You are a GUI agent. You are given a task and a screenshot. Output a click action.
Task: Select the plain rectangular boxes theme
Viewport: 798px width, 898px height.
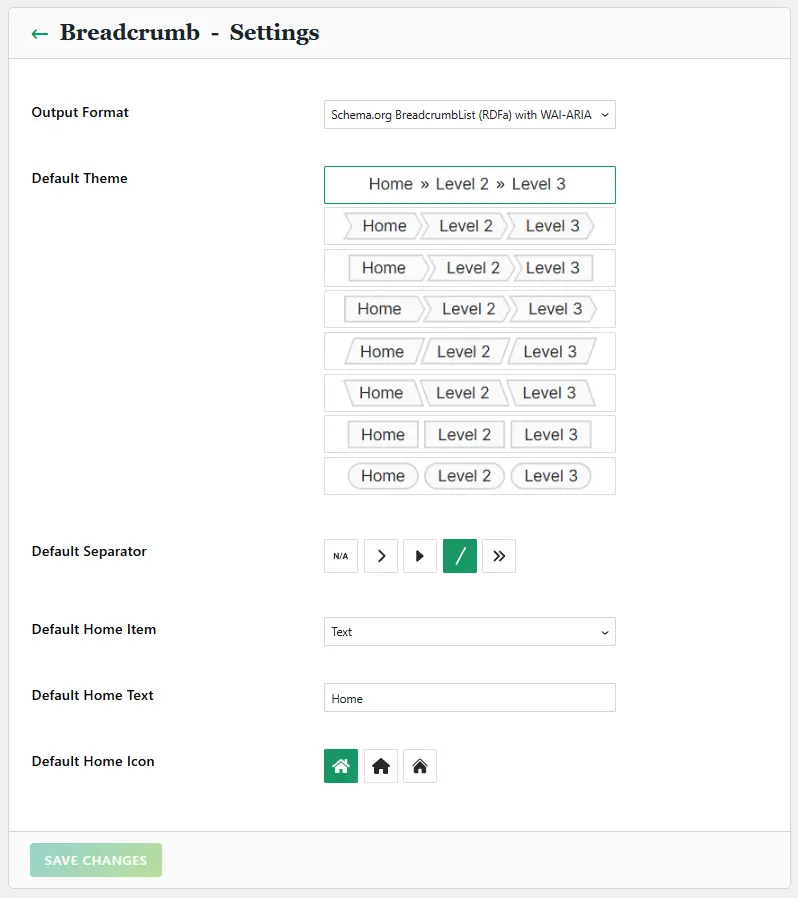pos(469,434)
